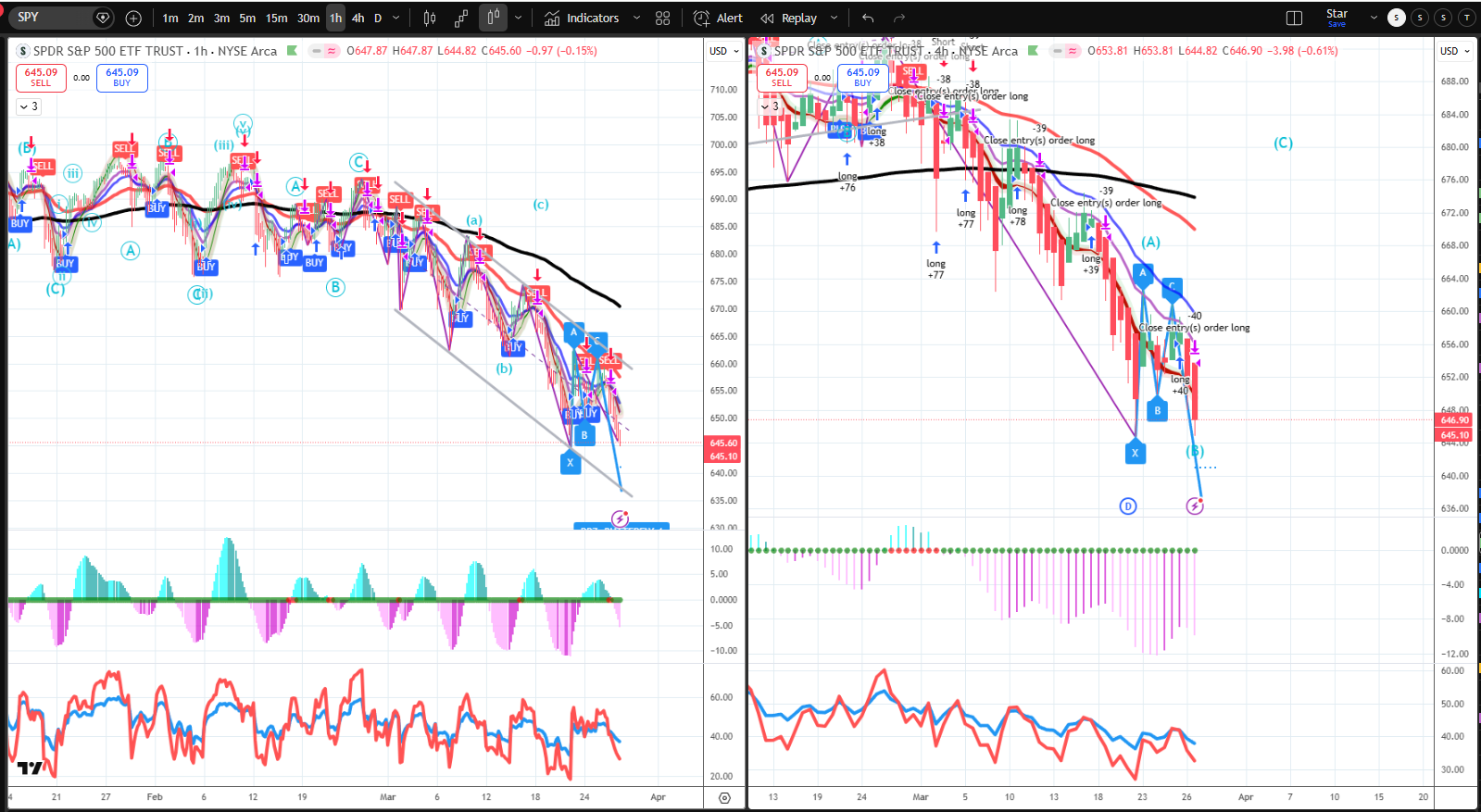Viewport: 1481px width, 812px height.
Task: Switch chart interval to 5m
Action: click(x=247, y=18)
